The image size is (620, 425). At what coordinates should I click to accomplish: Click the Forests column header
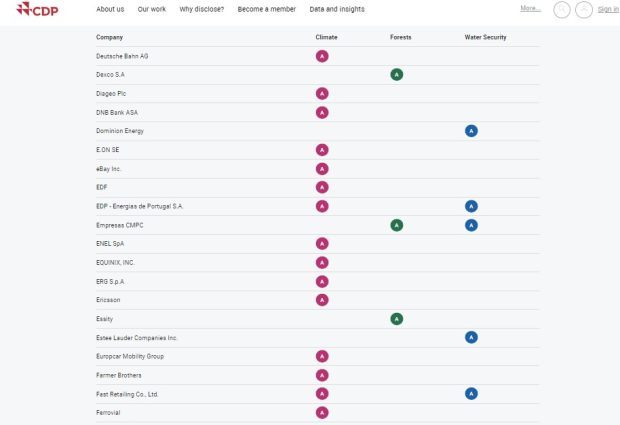(401, 37)
